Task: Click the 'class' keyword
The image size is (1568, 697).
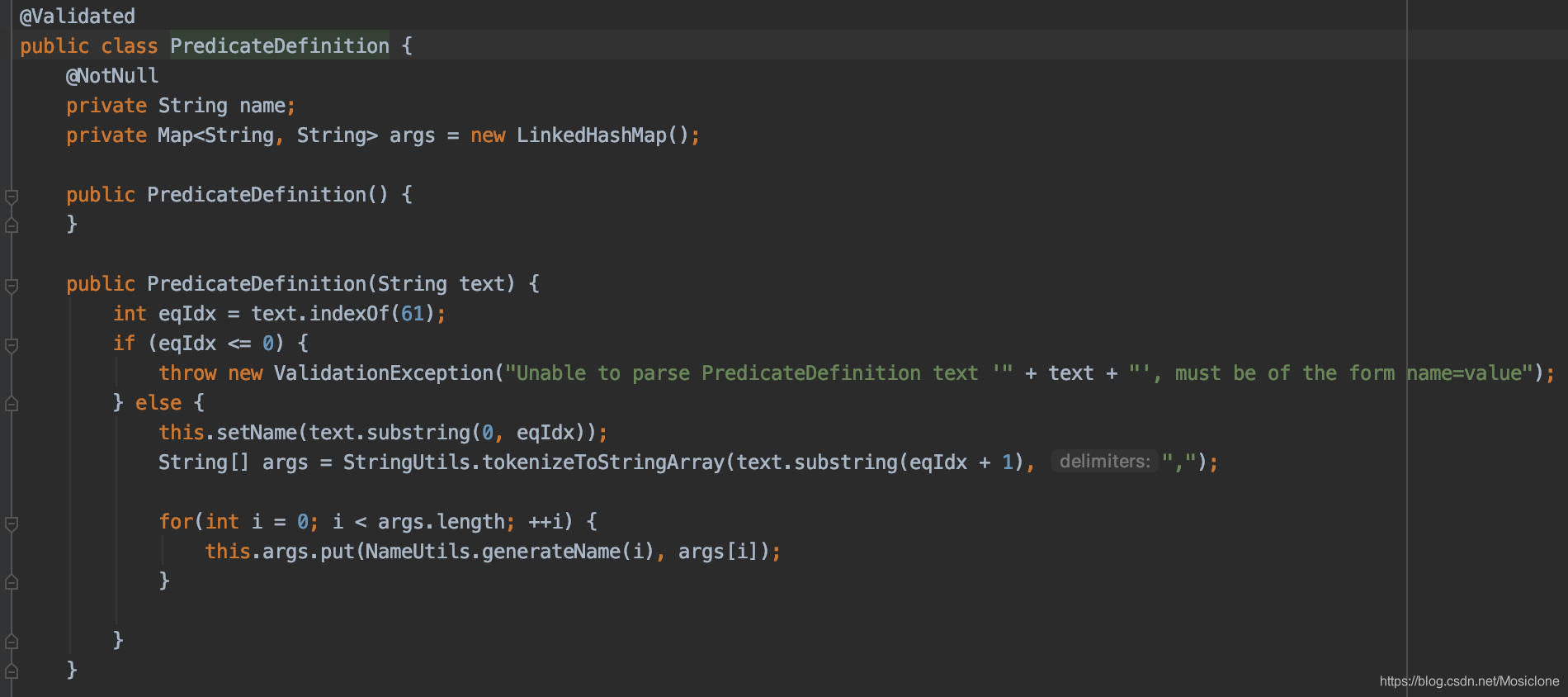Action: [130, 46]
